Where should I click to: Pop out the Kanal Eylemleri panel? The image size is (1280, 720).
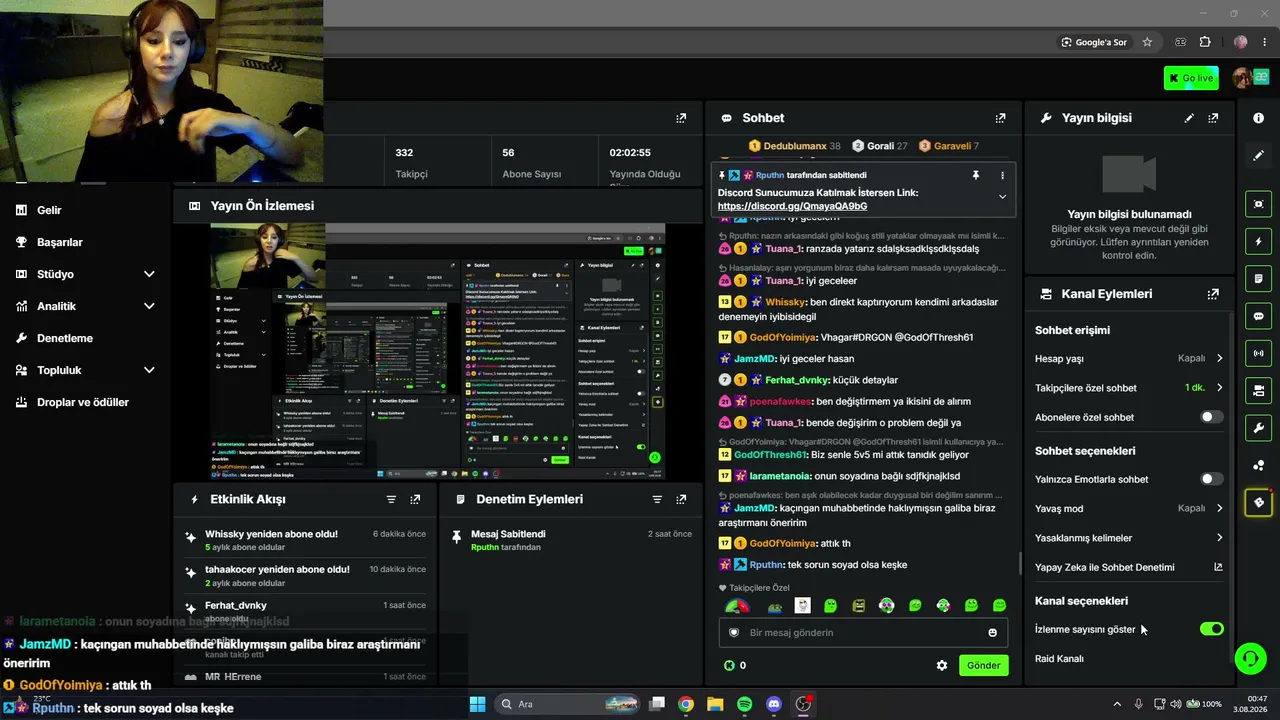pos(1213,294)
